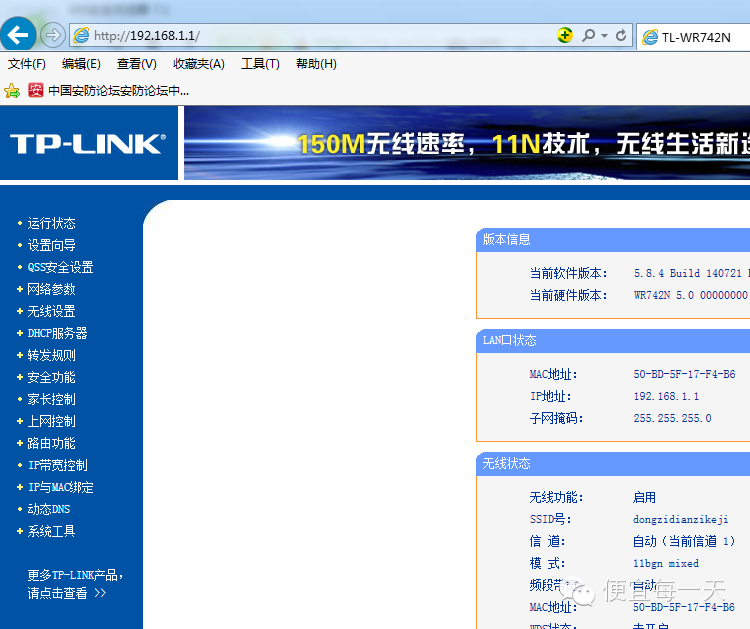This screenshot has height=629, width=750.
Task: Click the 当前软件版本 label
Action: point(568,273)
